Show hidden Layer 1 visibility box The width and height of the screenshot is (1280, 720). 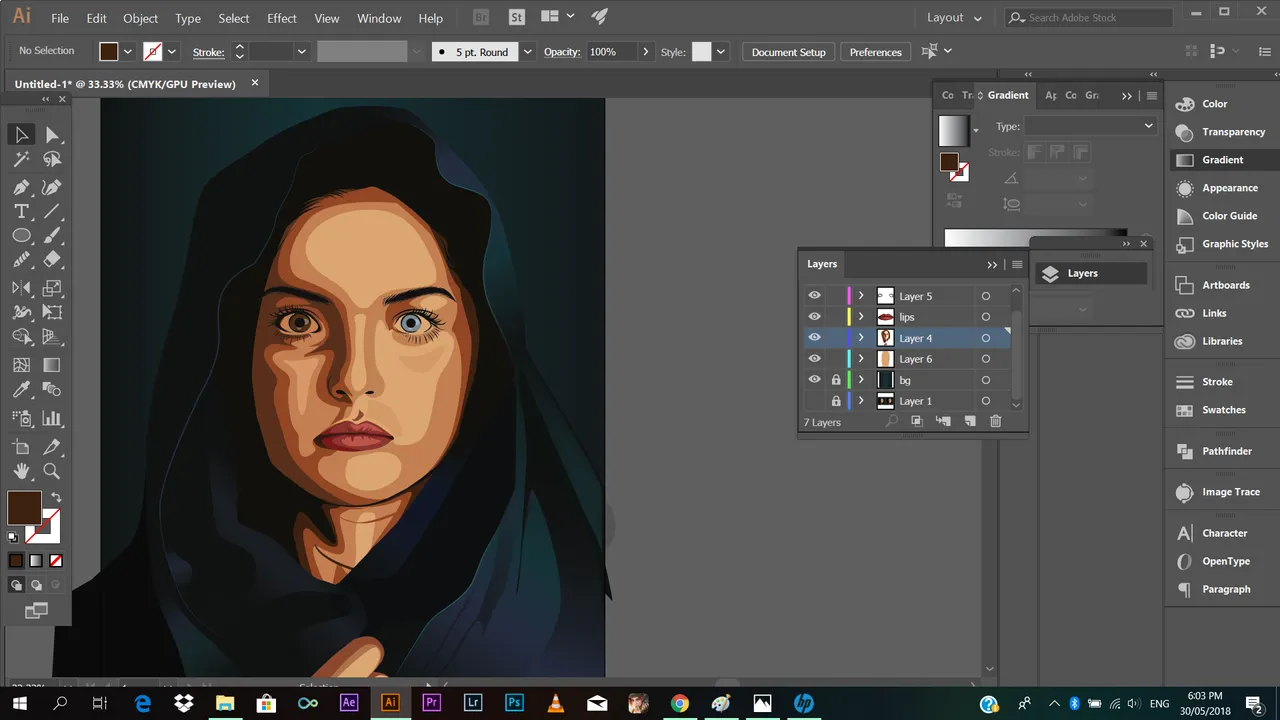point(814,401)
